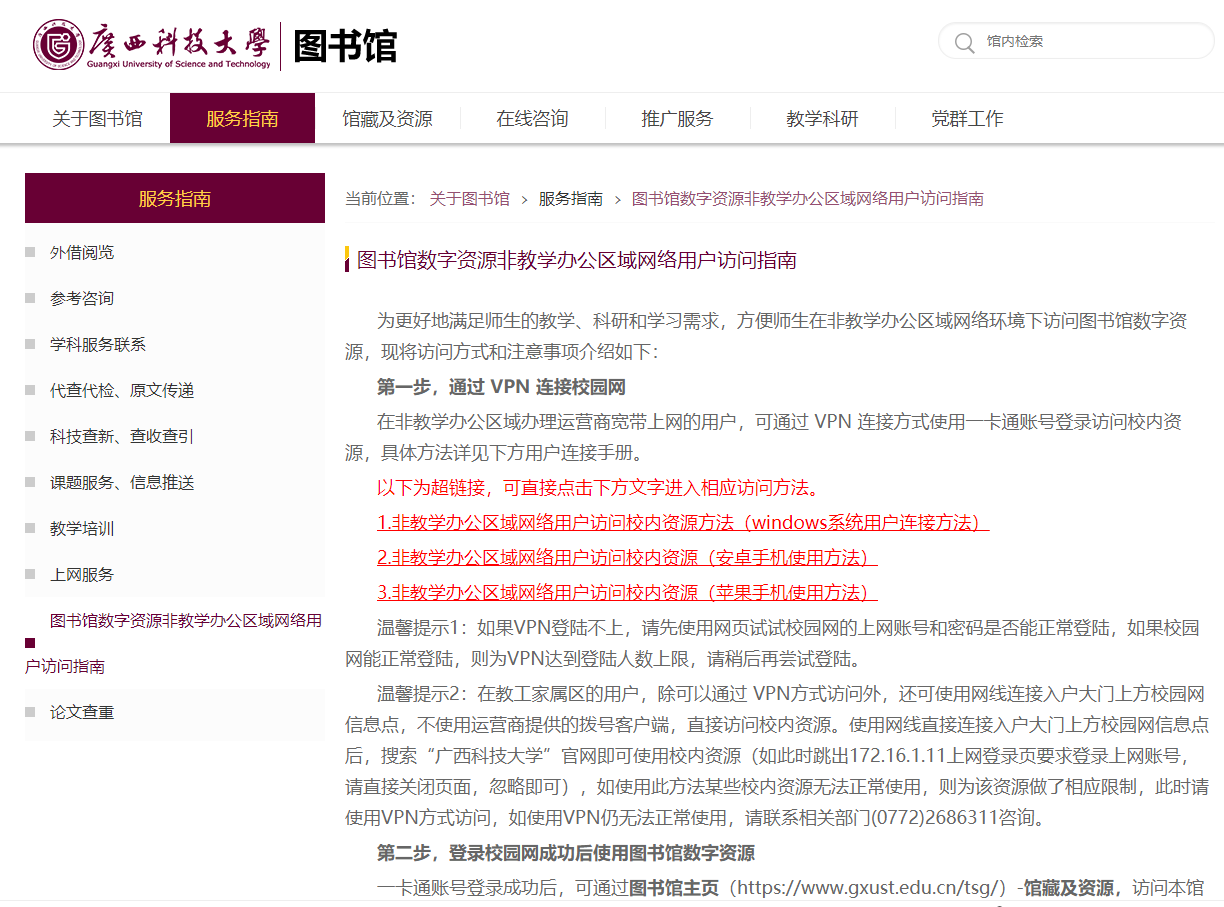Click the last breadcrumb 图书馆数字资源非教学办公区域网络用户访问指南
This screenshot has height=907, width=1224.
(x=808, y=198)
